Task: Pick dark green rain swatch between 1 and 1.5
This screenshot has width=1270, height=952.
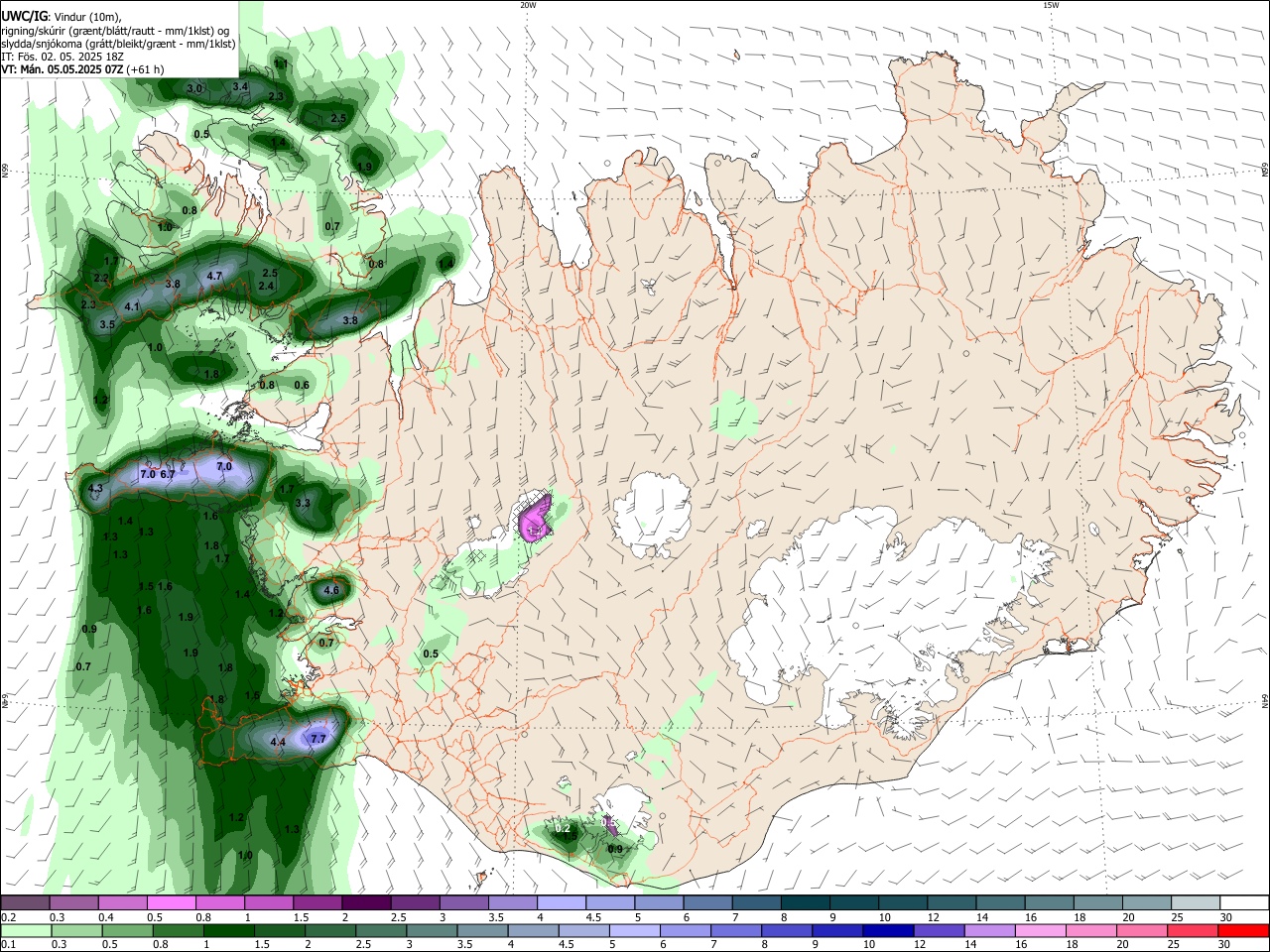Action: pos(228,930)
